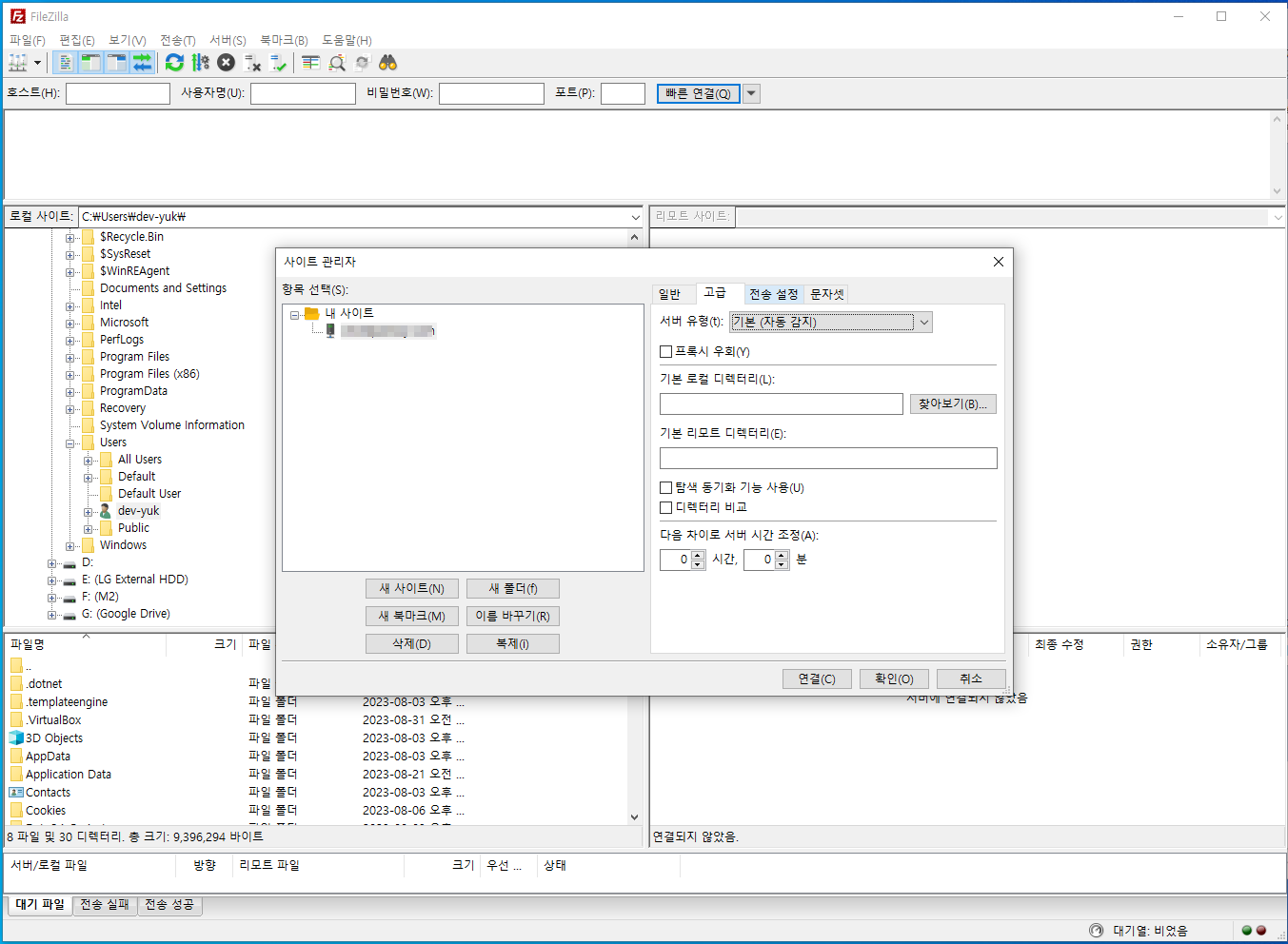
Task: Open the directory listing filters icon
Action: click(310, 63)
